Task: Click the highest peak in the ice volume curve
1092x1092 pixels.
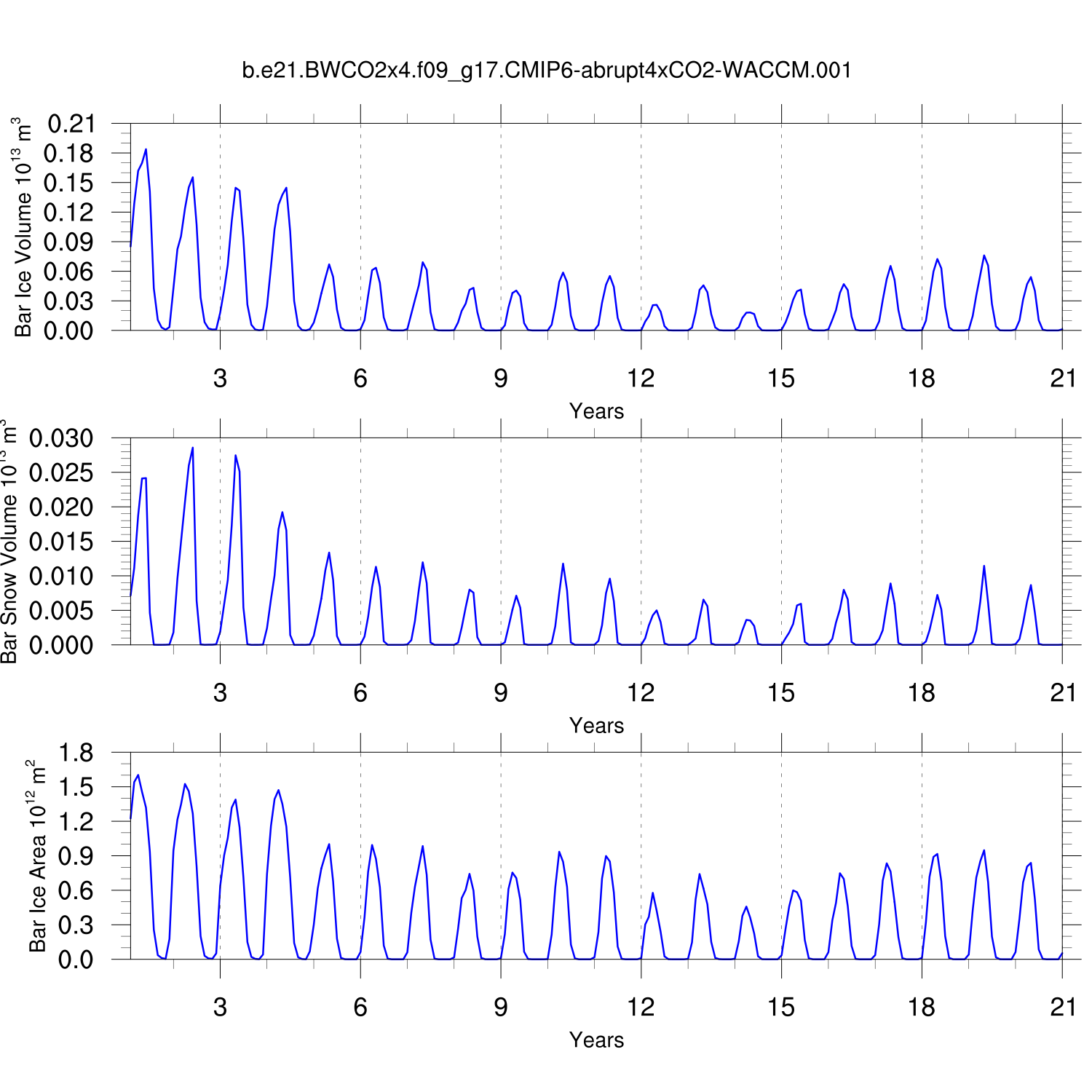Action: (146, 150)
